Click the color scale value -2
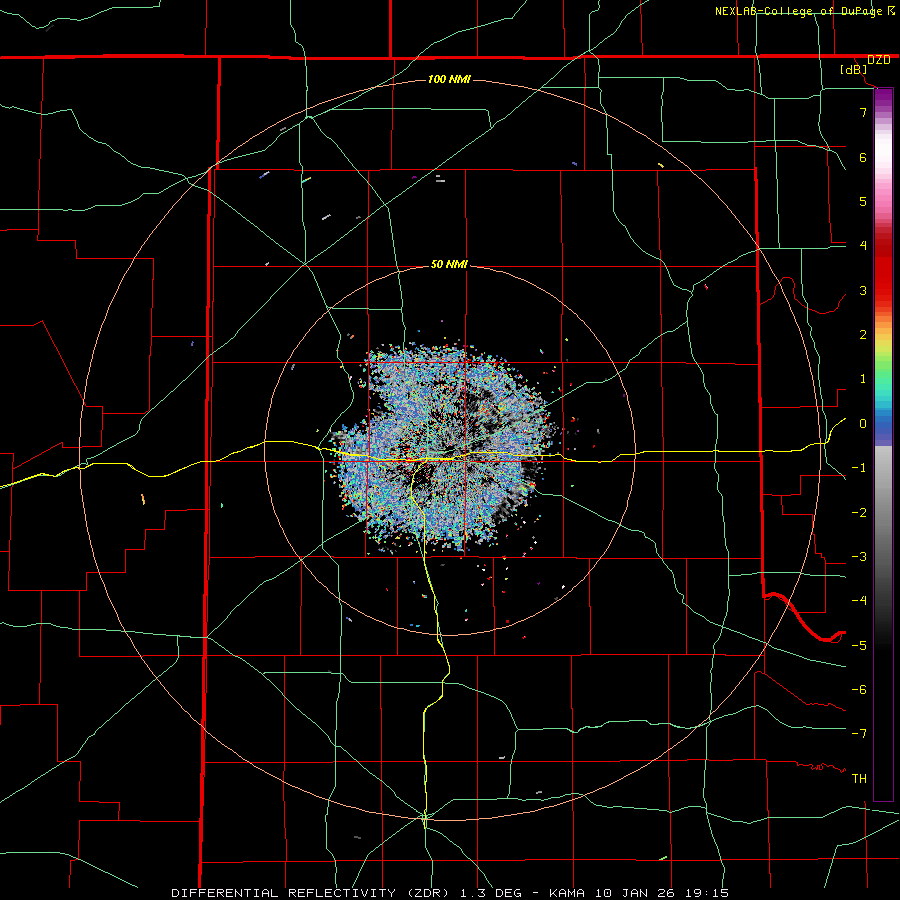The width and height of the screenshot is (900, 900). pos(859,513)
